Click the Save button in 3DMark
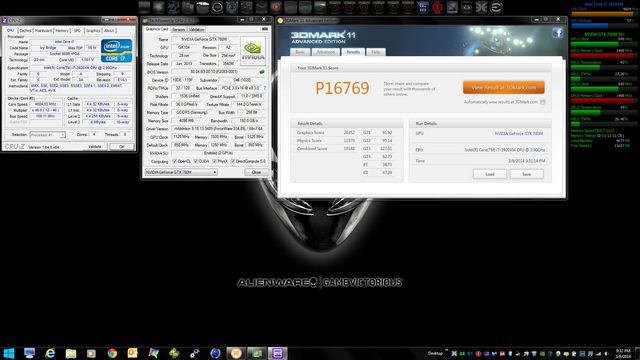 (x=527, y=174)
